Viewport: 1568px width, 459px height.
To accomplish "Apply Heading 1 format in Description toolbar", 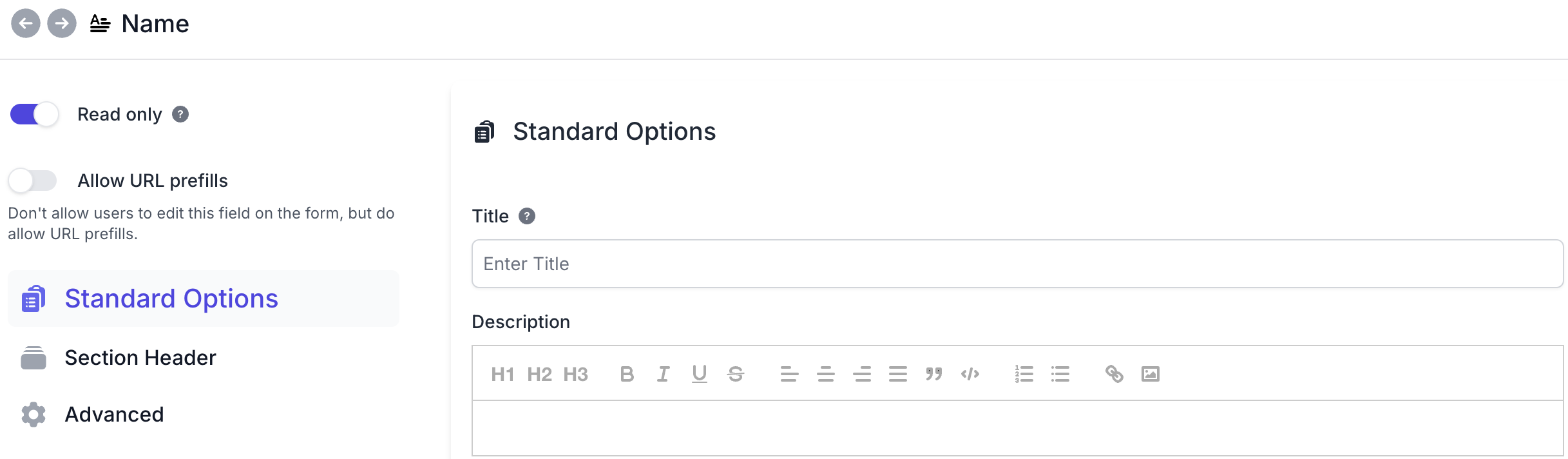I will pos(502,374).
